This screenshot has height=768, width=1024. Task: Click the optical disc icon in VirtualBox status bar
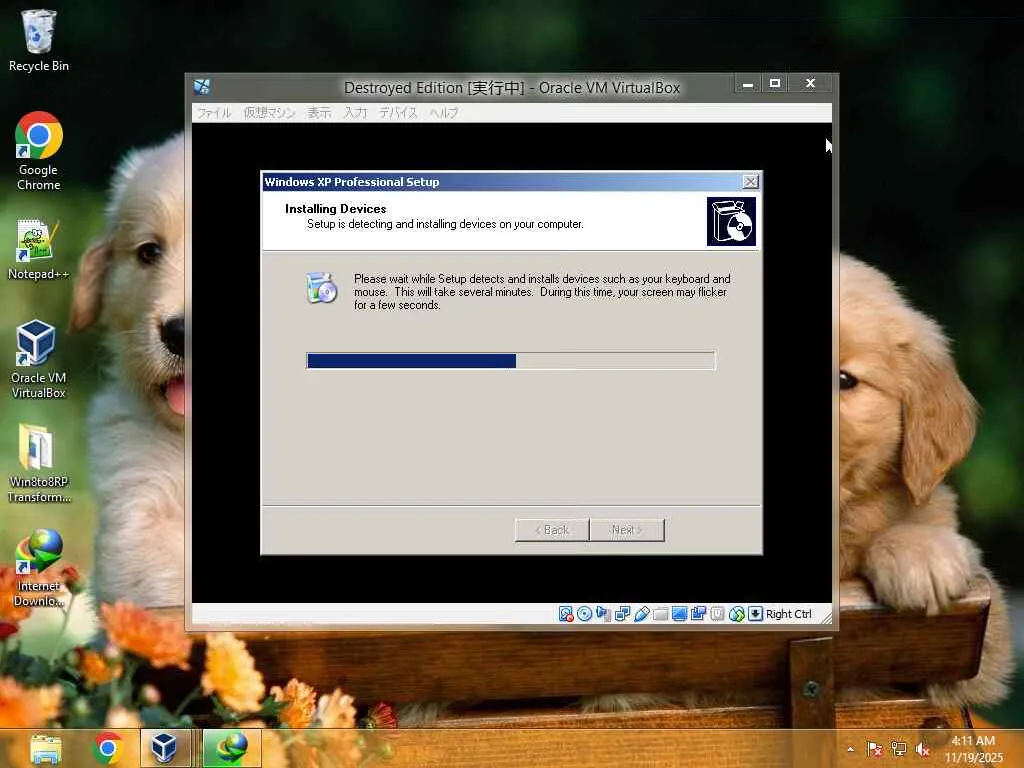click(x=584, y=614)
